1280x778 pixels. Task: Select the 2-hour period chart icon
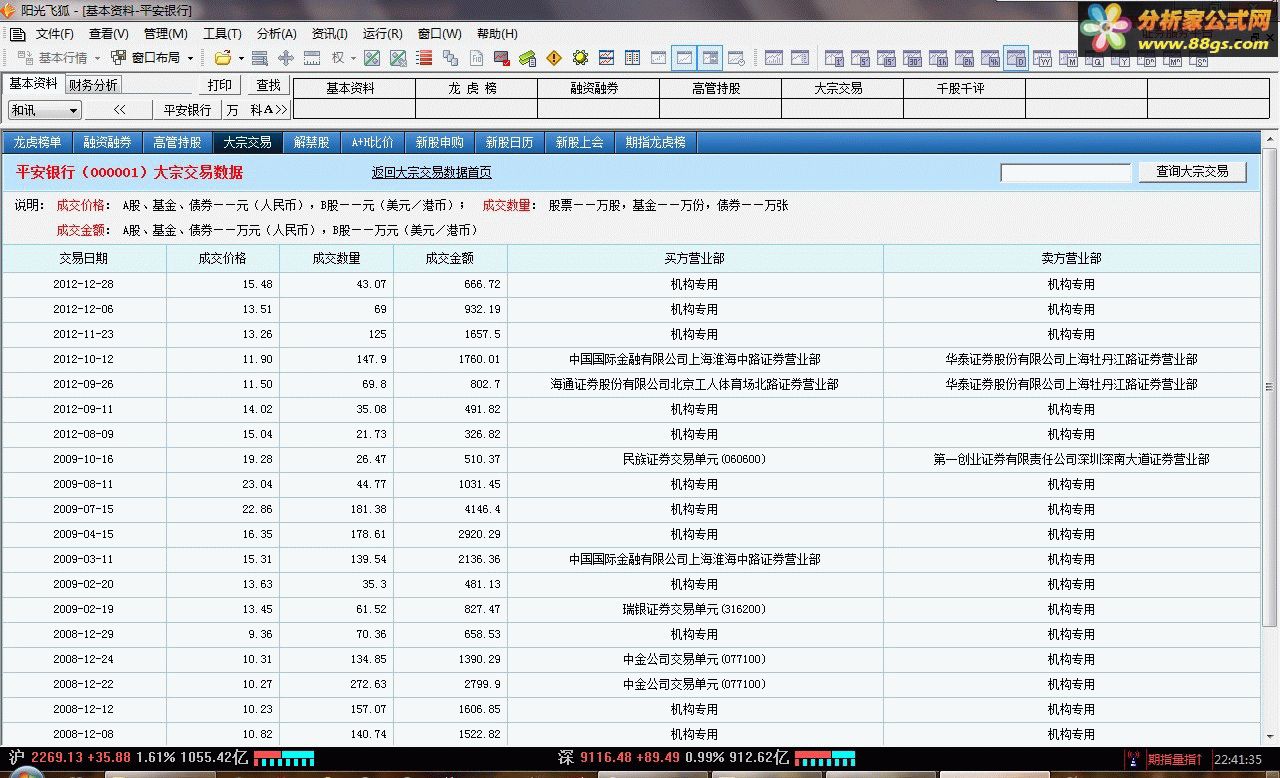pyautogui.click(x=964, y=59)
